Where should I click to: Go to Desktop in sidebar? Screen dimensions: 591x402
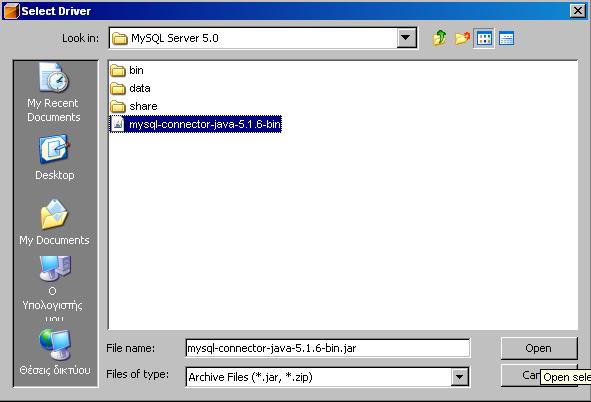coord(54,157)
